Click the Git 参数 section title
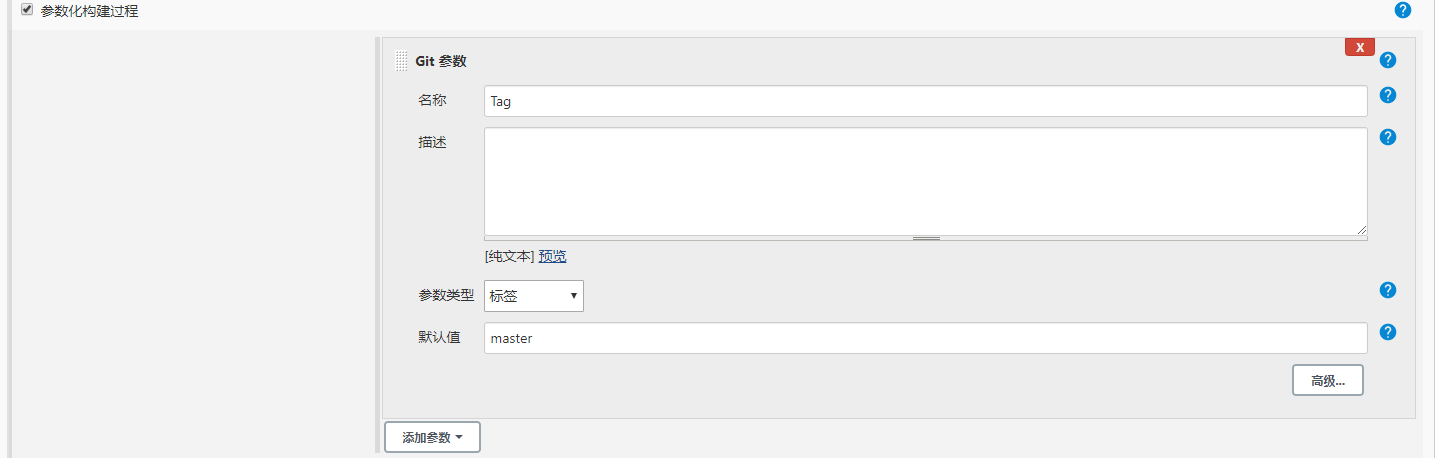Viewport: 1435px width, 458px height. [441, 61]
